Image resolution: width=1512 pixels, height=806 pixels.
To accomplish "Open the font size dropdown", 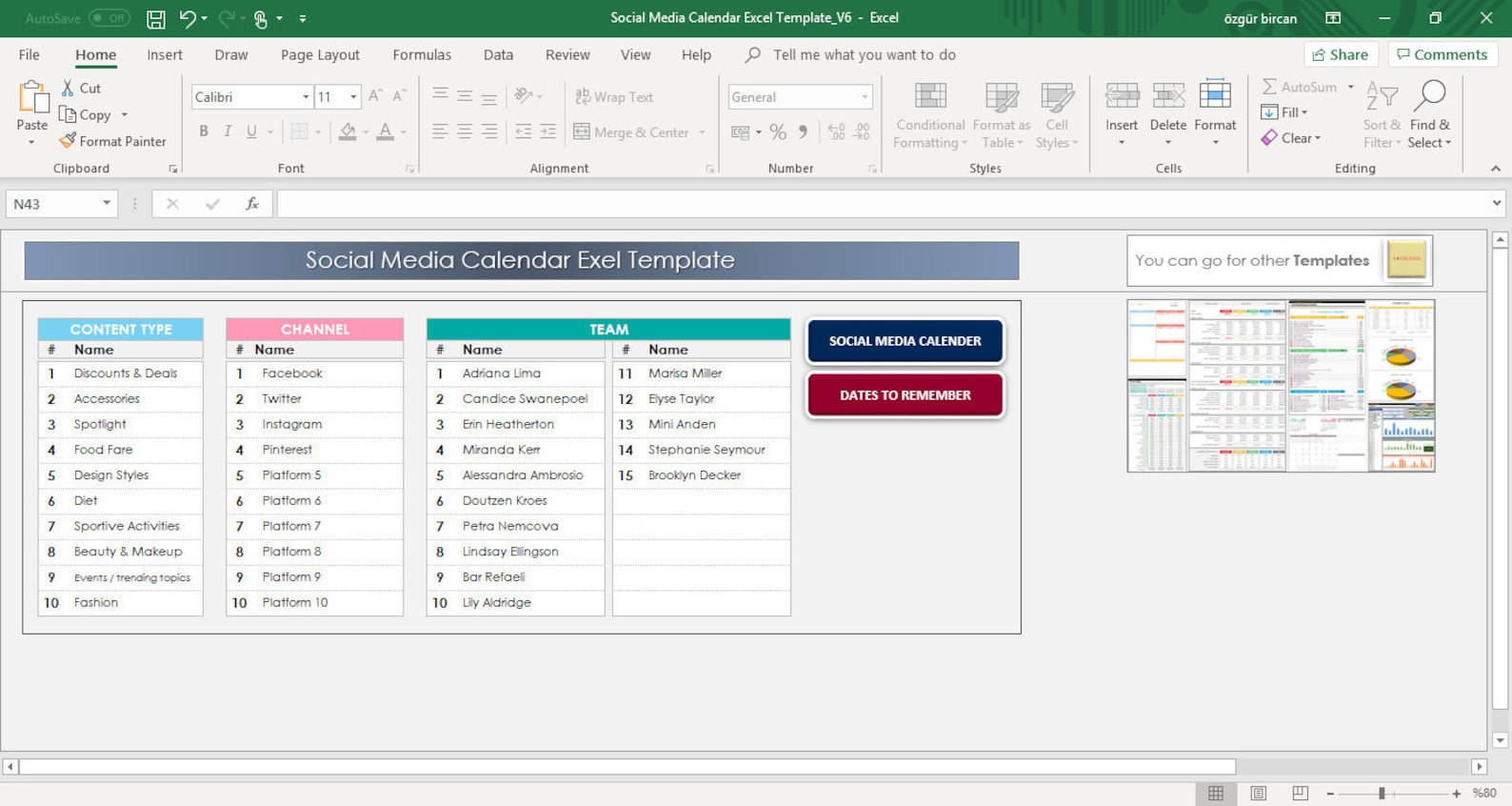I will tap(353, 97).
